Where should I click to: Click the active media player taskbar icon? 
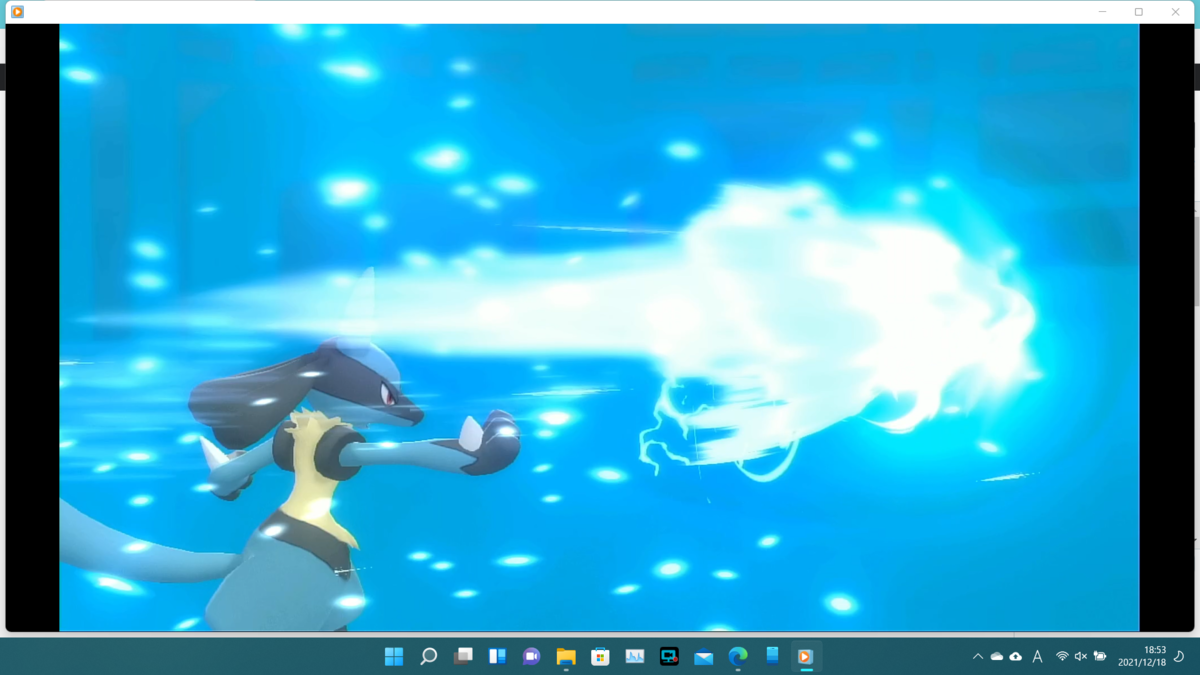click(x=805, y=656)
